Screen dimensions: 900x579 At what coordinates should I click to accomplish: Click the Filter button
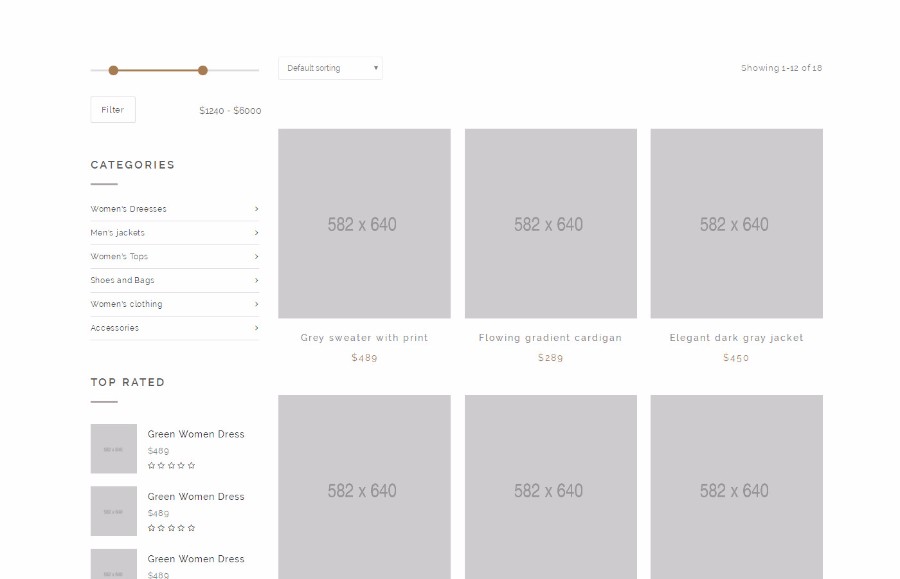pyautogui.click(x=113, y=110)
